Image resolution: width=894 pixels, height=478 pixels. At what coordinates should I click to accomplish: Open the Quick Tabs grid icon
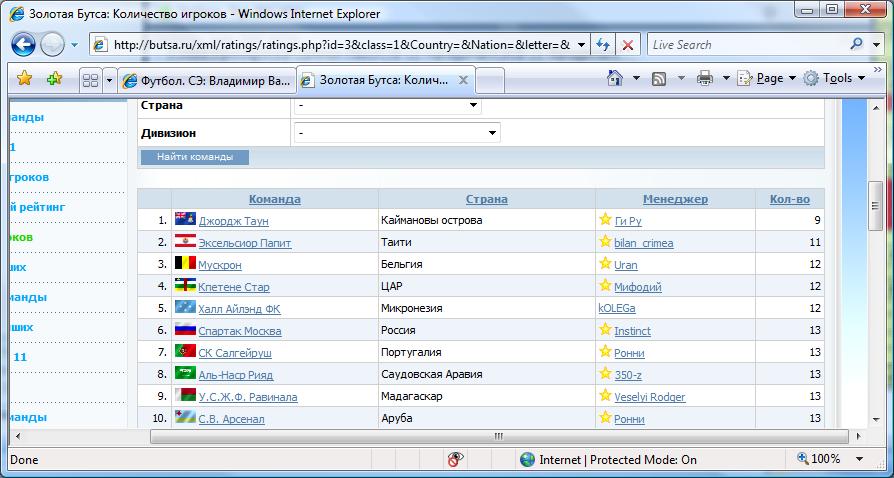[x=90, y=79]
